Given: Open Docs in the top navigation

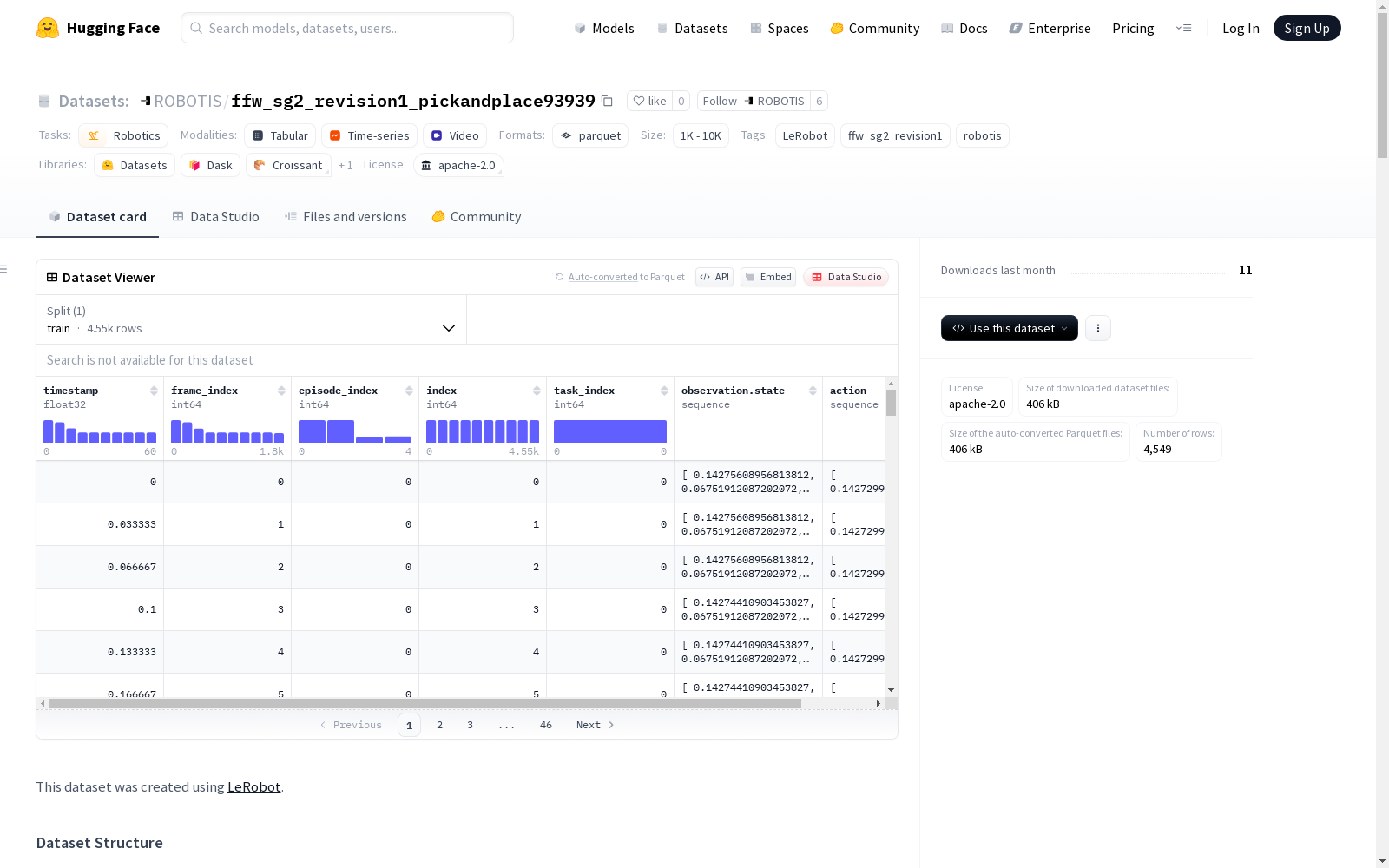Looking at the screenshot, I should [964, 28].
